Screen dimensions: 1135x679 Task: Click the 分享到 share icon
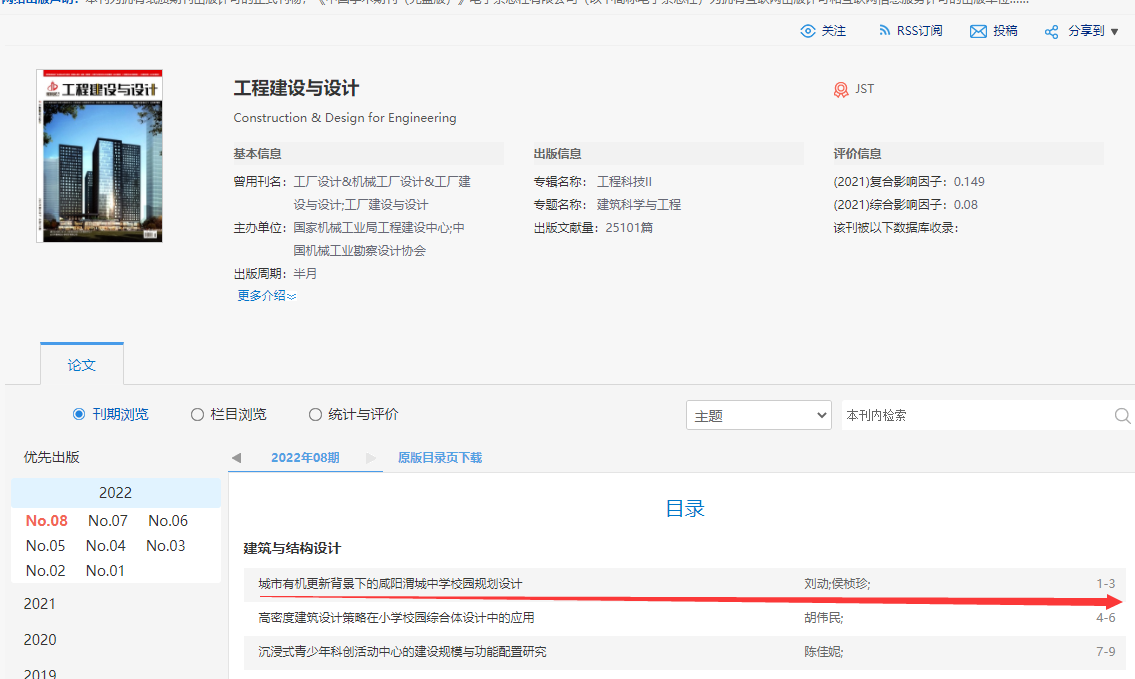point(1051,32)
